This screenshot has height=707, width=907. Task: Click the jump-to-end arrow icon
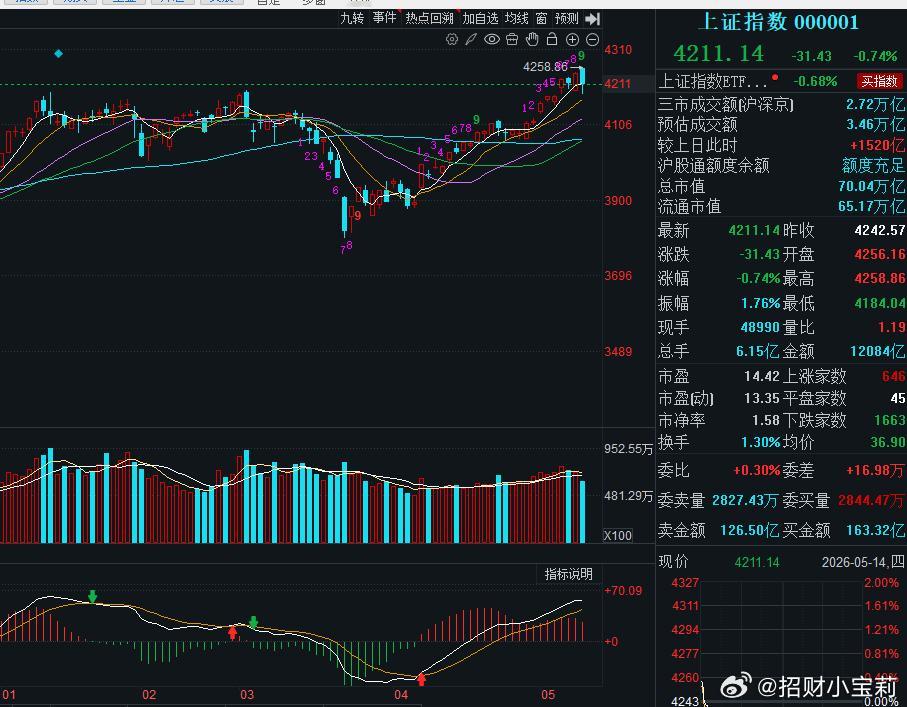coord(592,19)
